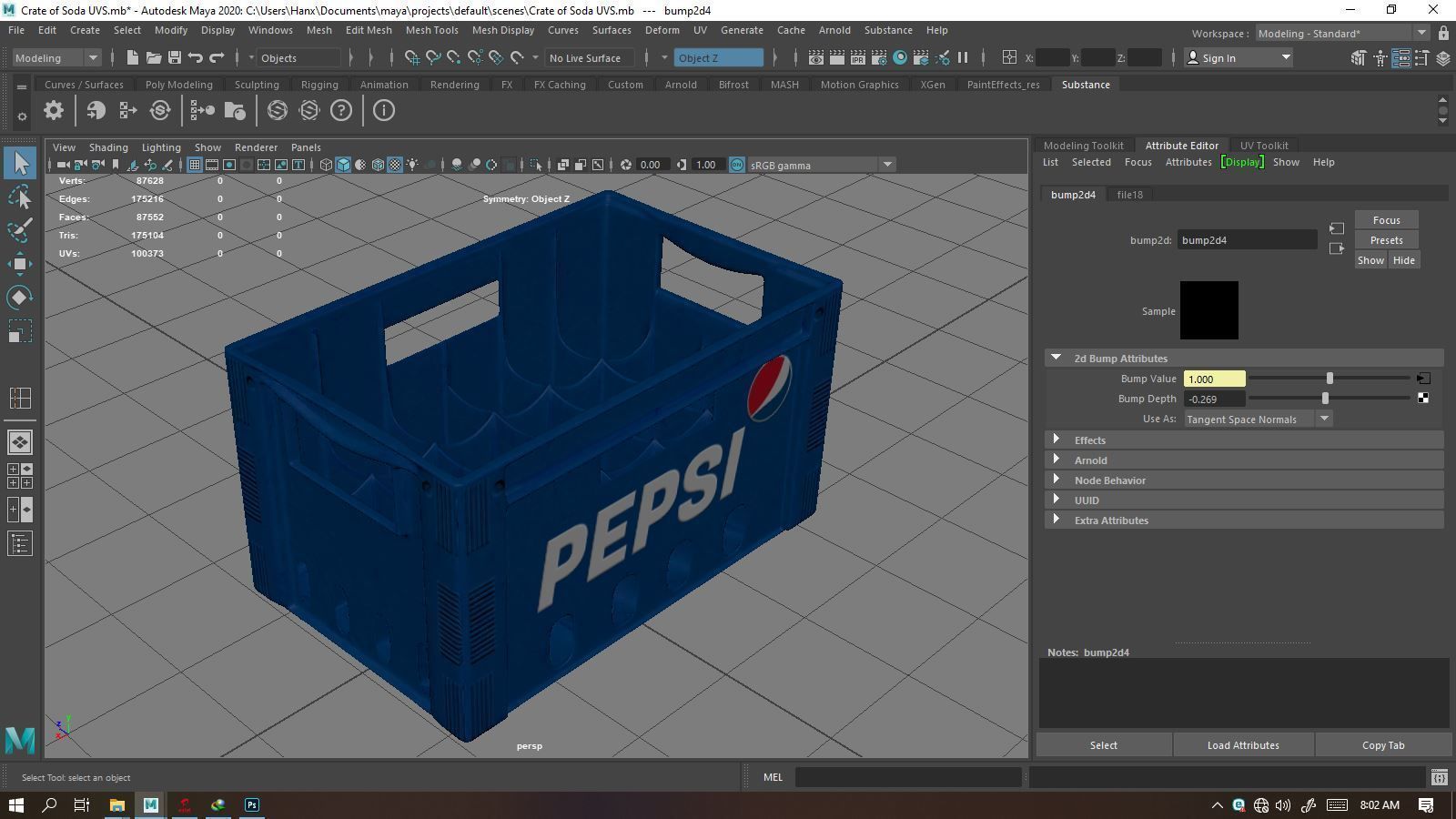
Task: Open Render Settings icon
Action: [x=879, y=57]
